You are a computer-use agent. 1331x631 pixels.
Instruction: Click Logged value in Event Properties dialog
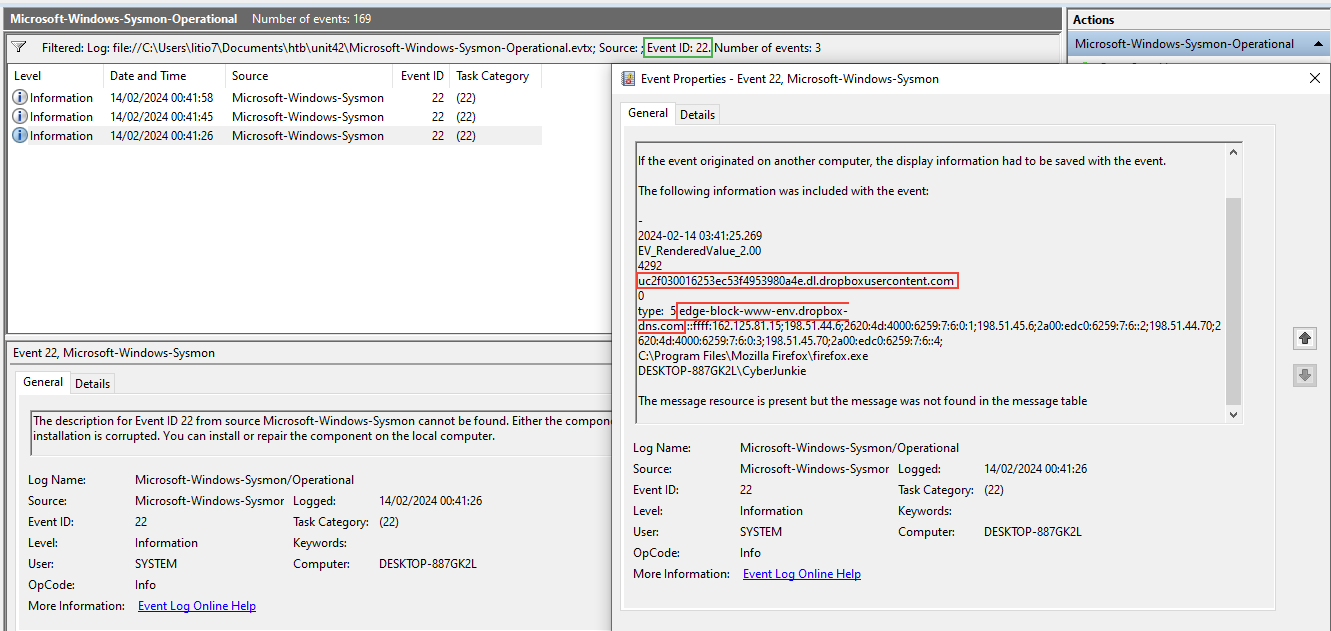1035,469
